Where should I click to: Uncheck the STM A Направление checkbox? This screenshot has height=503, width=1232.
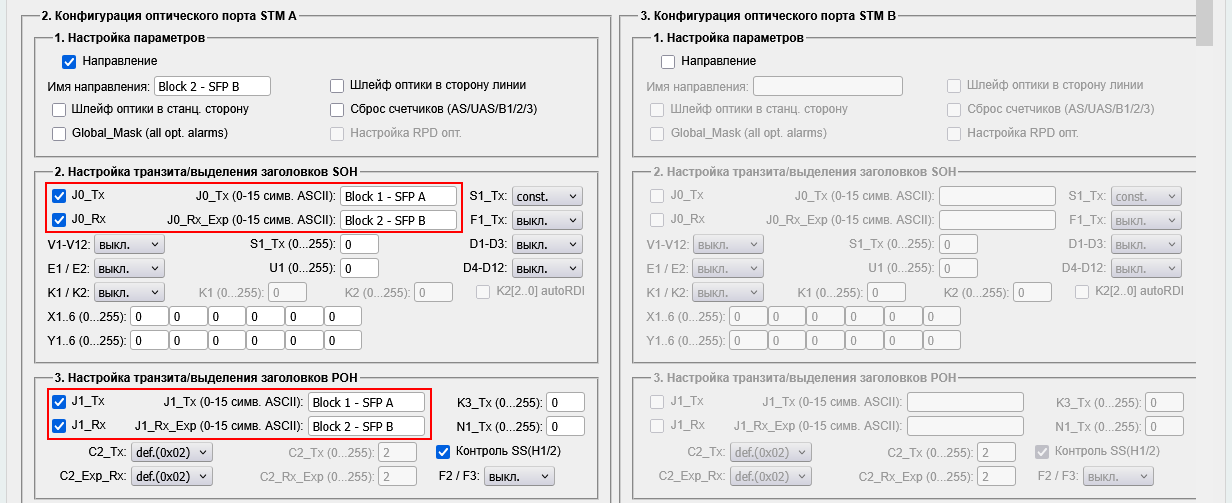pos(69,62)
